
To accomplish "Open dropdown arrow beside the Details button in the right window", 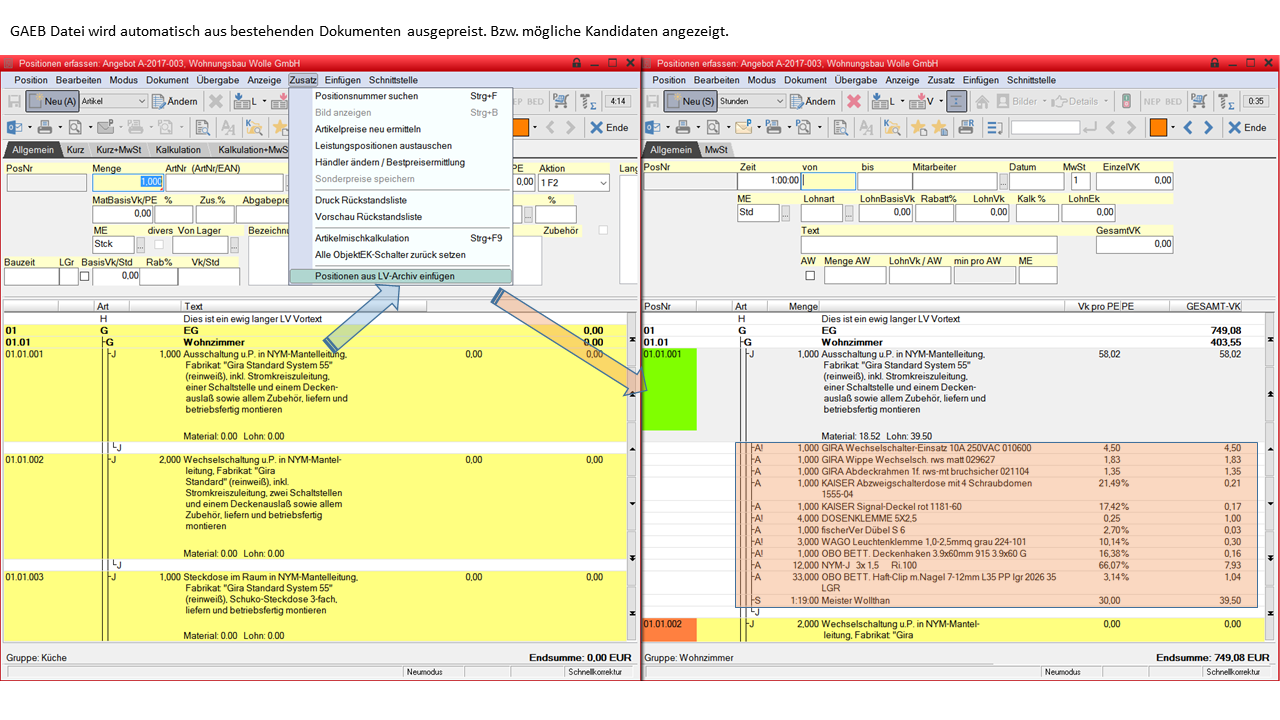I will pyautogui.click(x=1105, y=101).
